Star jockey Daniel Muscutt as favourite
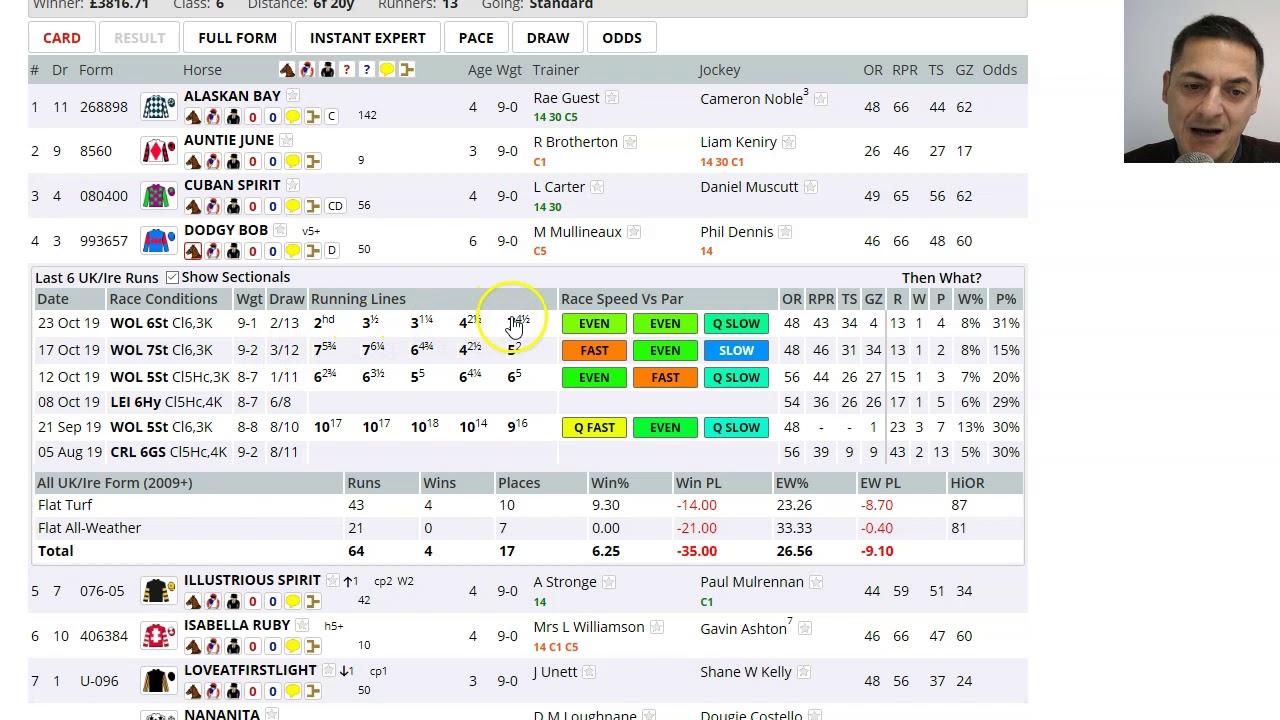Viewport: 1280px width, 720px height. [x=810, y=187]
